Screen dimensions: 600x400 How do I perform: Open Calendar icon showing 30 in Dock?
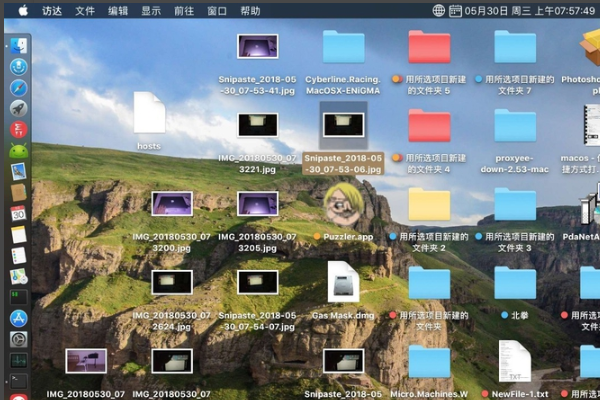pos(18,214)
